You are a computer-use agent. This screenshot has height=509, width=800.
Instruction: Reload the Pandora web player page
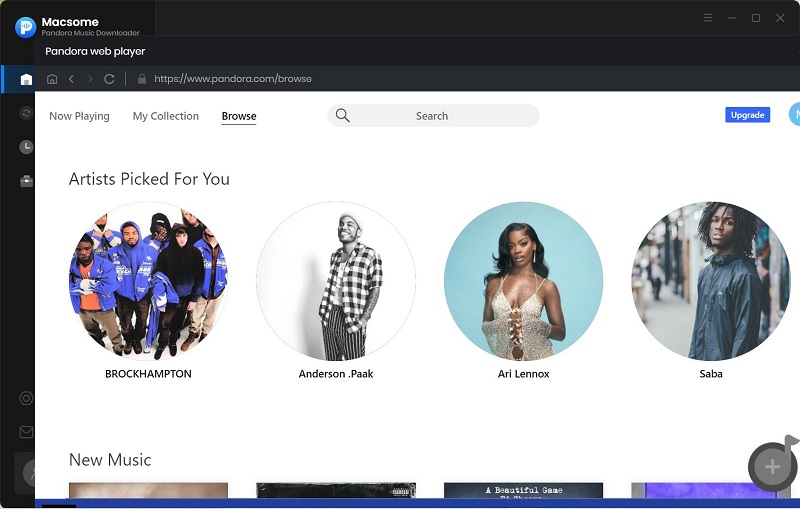click(x=109, y=79)
